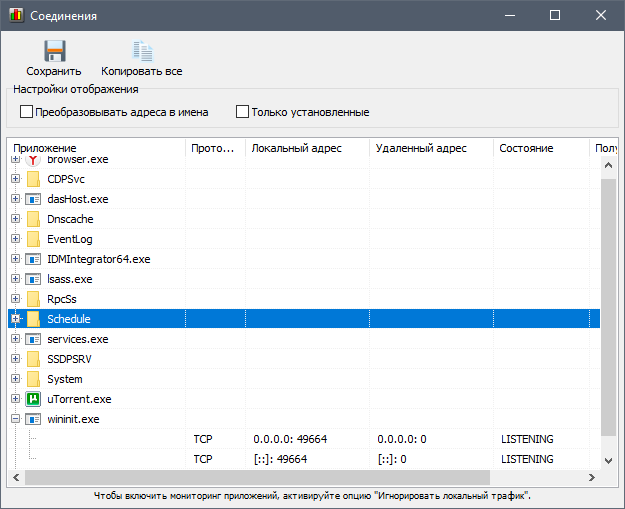Select the 0.0.0.0: 49664 local address row

click(x=290, y=439)
